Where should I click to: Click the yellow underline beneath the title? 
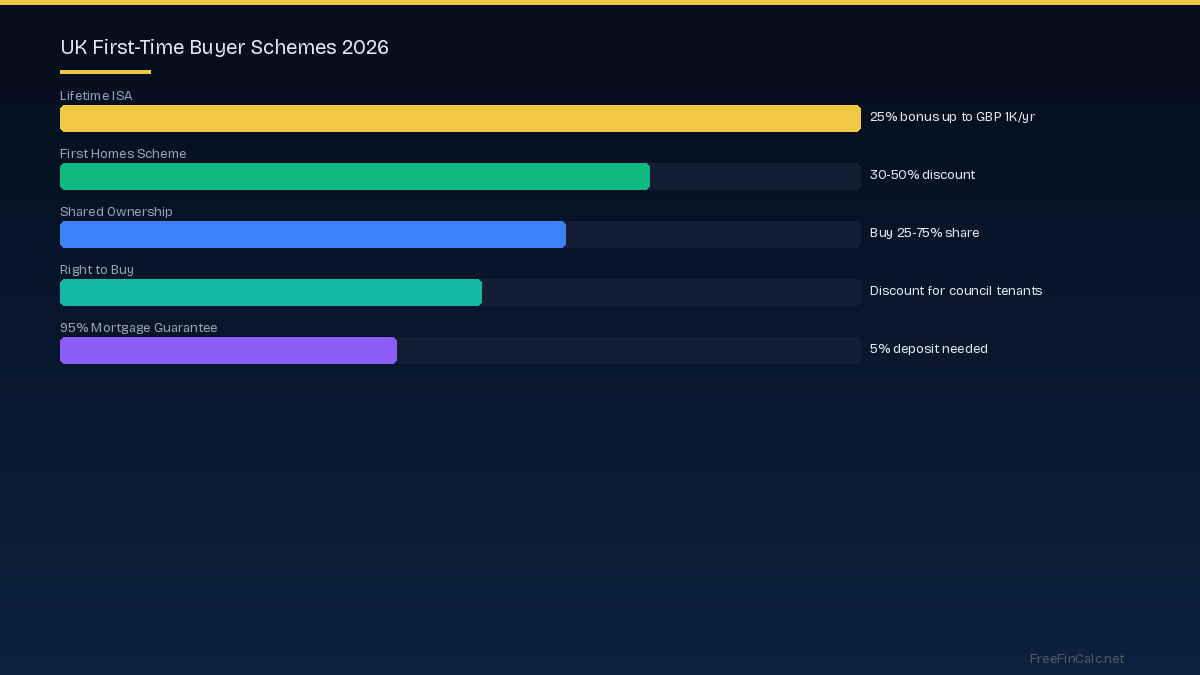click(x=105, y=72)
